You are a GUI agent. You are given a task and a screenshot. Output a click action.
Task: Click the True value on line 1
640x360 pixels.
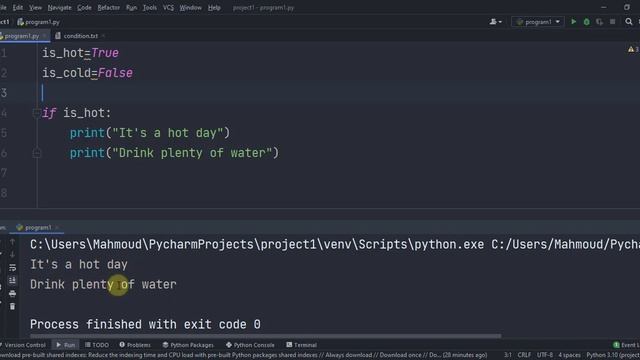(x=104, y=53)
